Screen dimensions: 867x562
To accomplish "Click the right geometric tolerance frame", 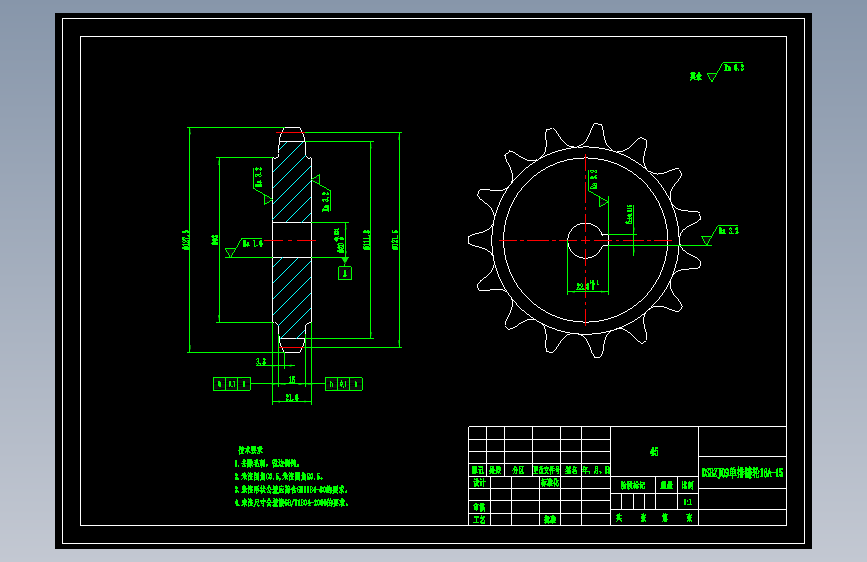I will (x=344, y=384).
